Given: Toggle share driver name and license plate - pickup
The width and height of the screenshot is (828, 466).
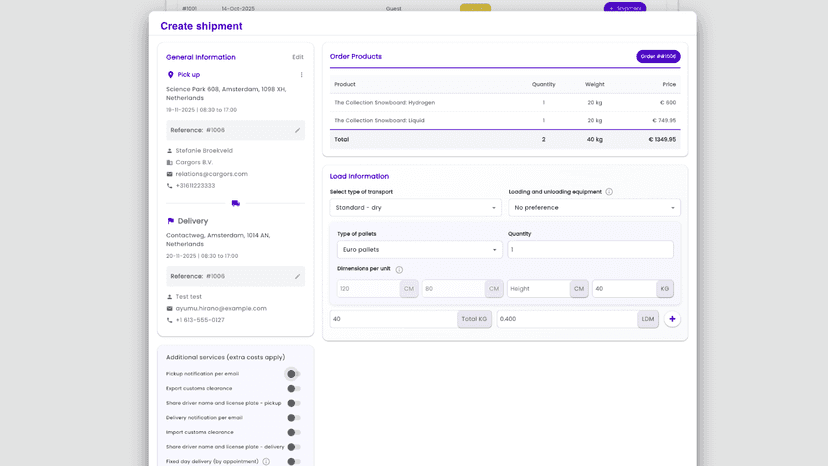Looking at the screenshot, I should [293, 403].
